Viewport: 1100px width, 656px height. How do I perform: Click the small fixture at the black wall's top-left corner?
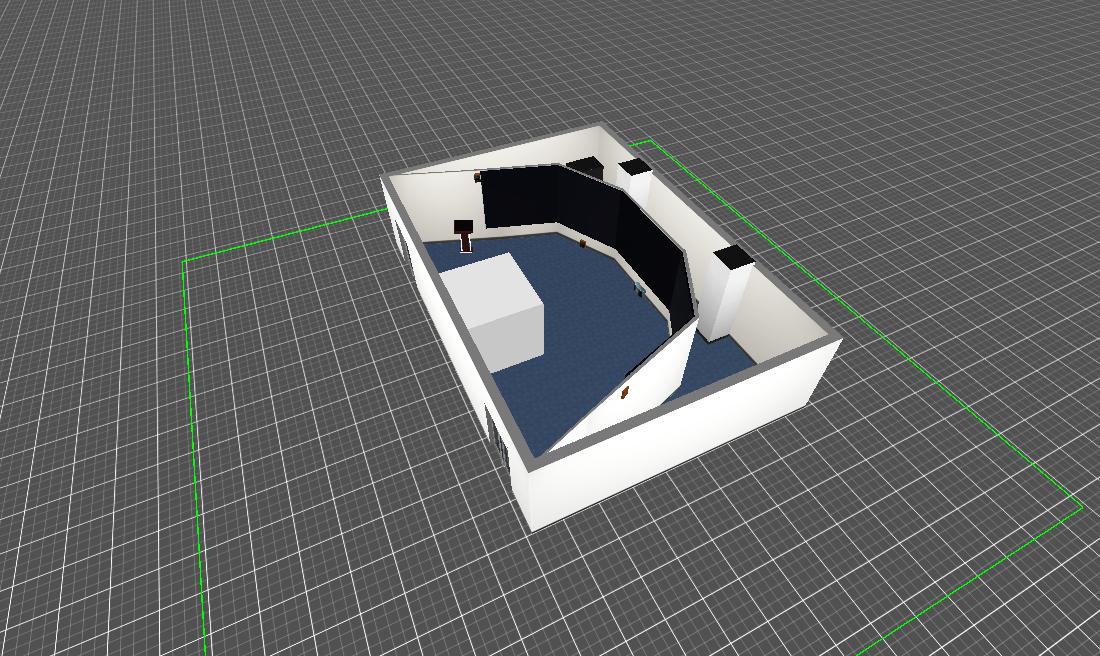478,176
